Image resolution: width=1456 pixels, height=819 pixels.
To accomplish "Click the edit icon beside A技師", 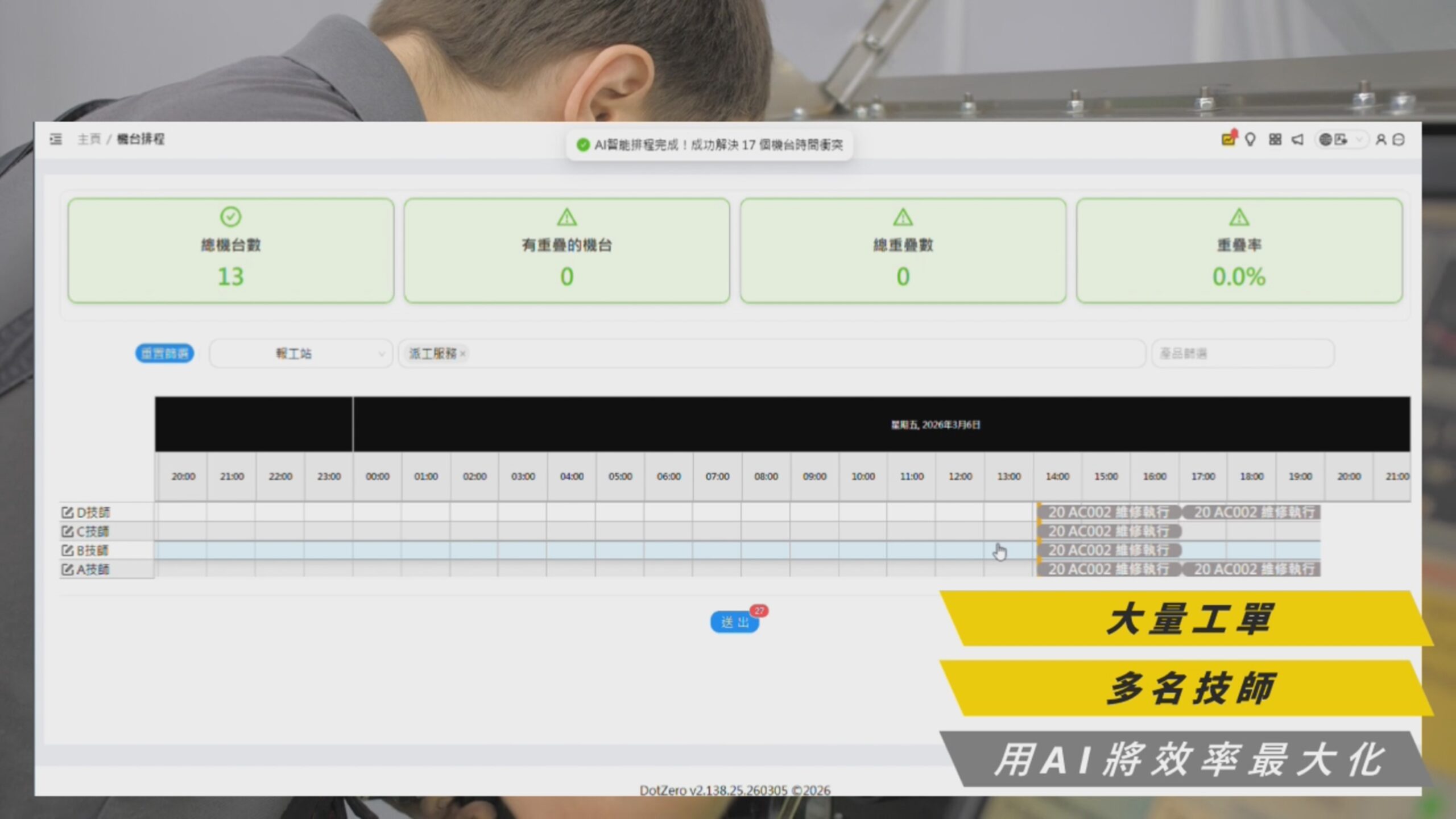I will pos(67,569).
